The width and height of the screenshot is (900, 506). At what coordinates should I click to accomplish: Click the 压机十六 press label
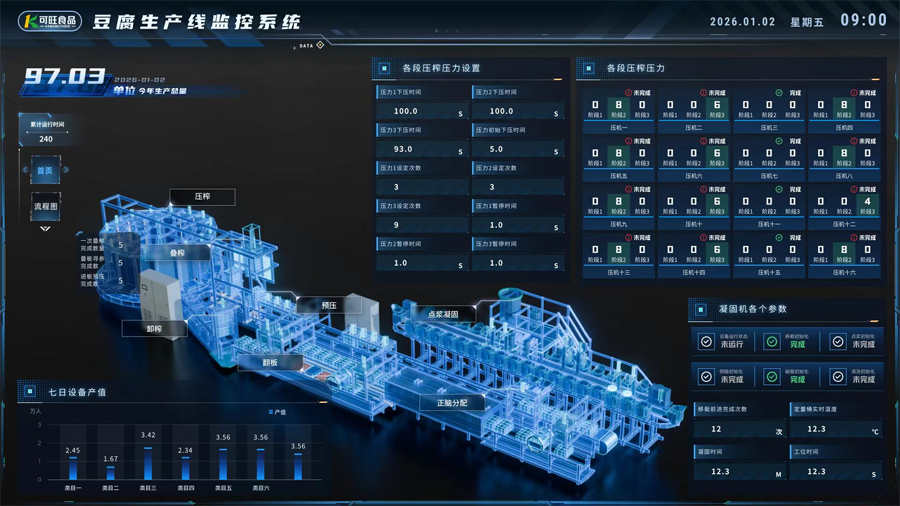[844, 273]
